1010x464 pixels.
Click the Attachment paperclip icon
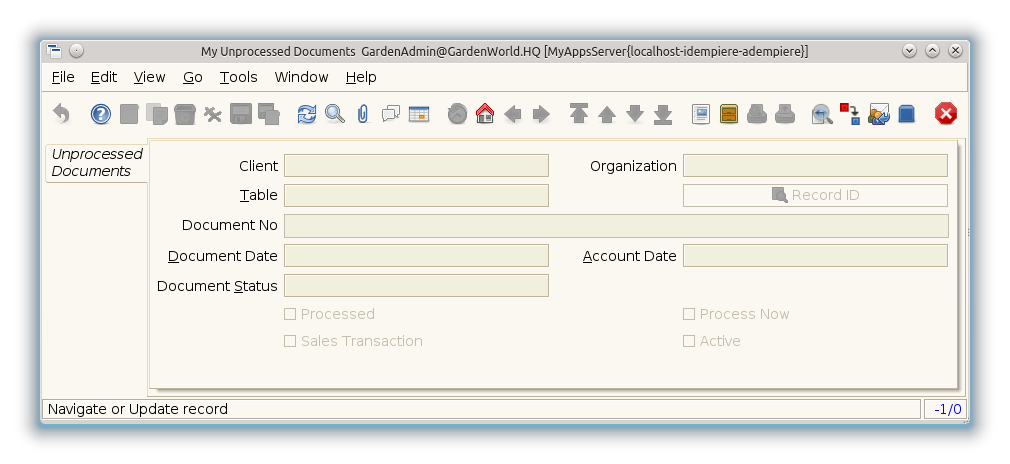[x=363, y=115]
